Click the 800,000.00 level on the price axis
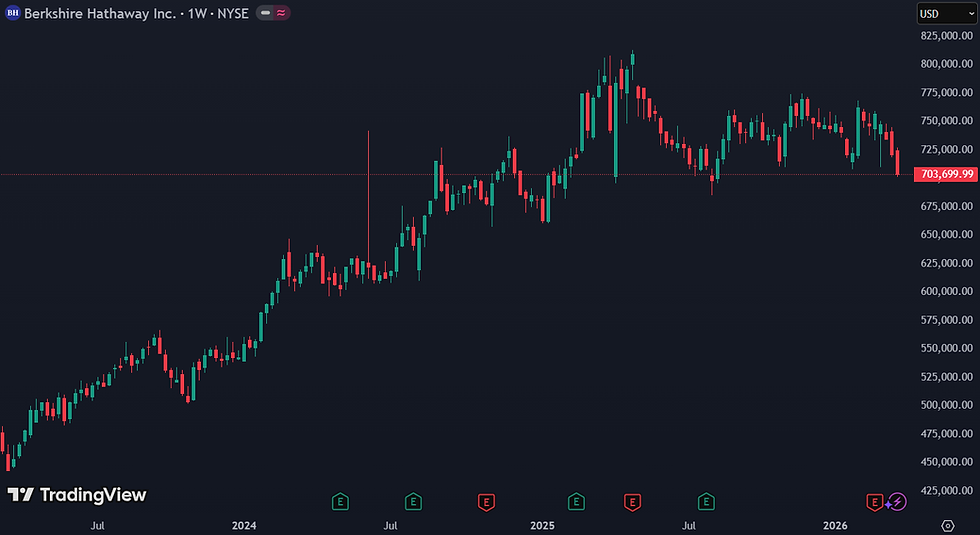The image size is (980, 535). click(946, 64)
